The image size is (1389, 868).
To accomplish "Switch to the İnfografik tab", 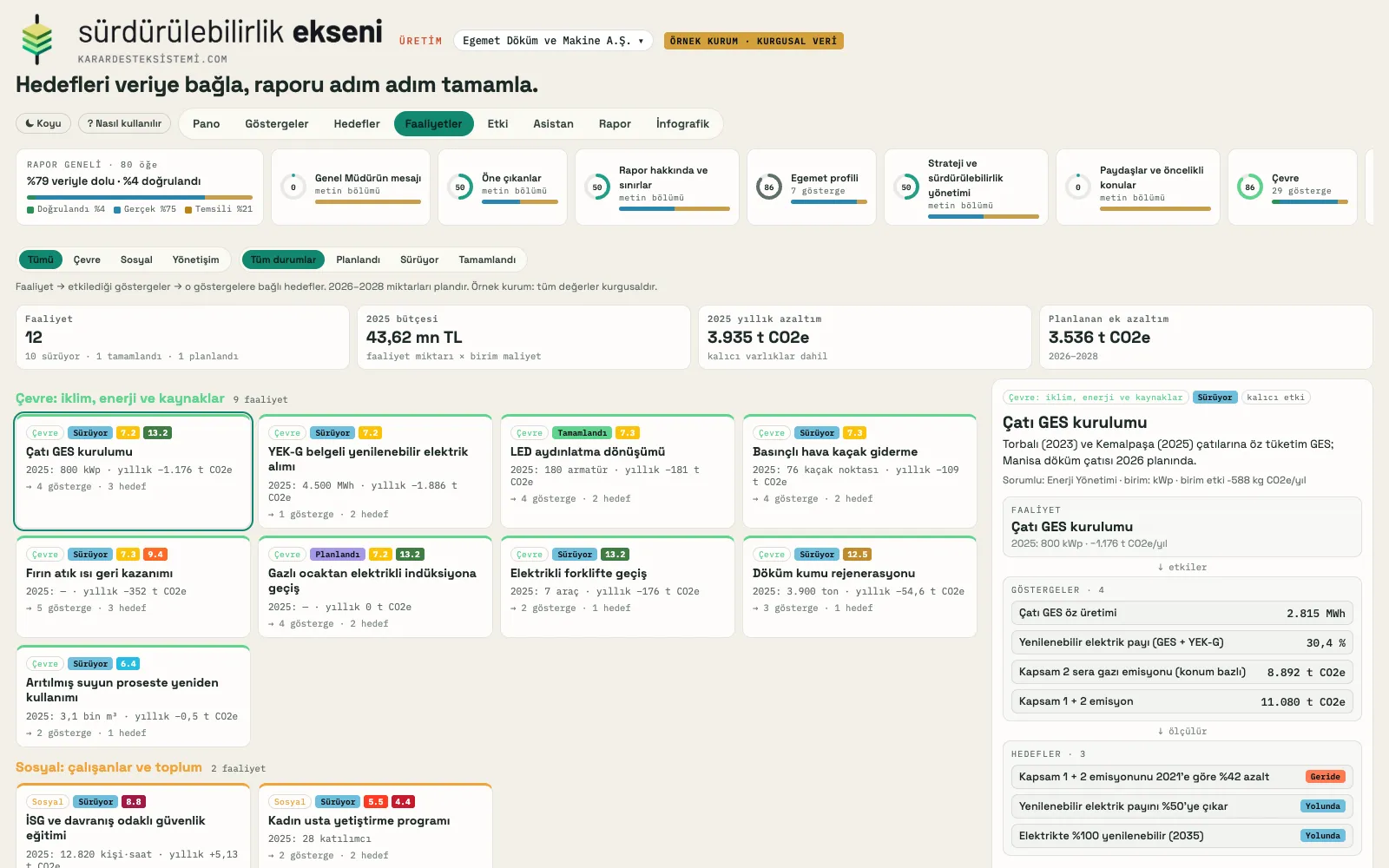I will coord(682,123).
